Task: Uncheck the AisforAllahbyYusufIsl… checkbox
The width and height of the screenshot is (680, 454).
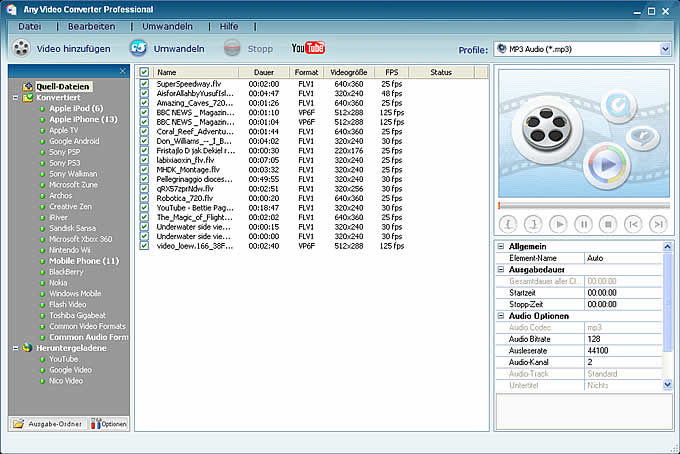Action: click(x=144, y=93)
